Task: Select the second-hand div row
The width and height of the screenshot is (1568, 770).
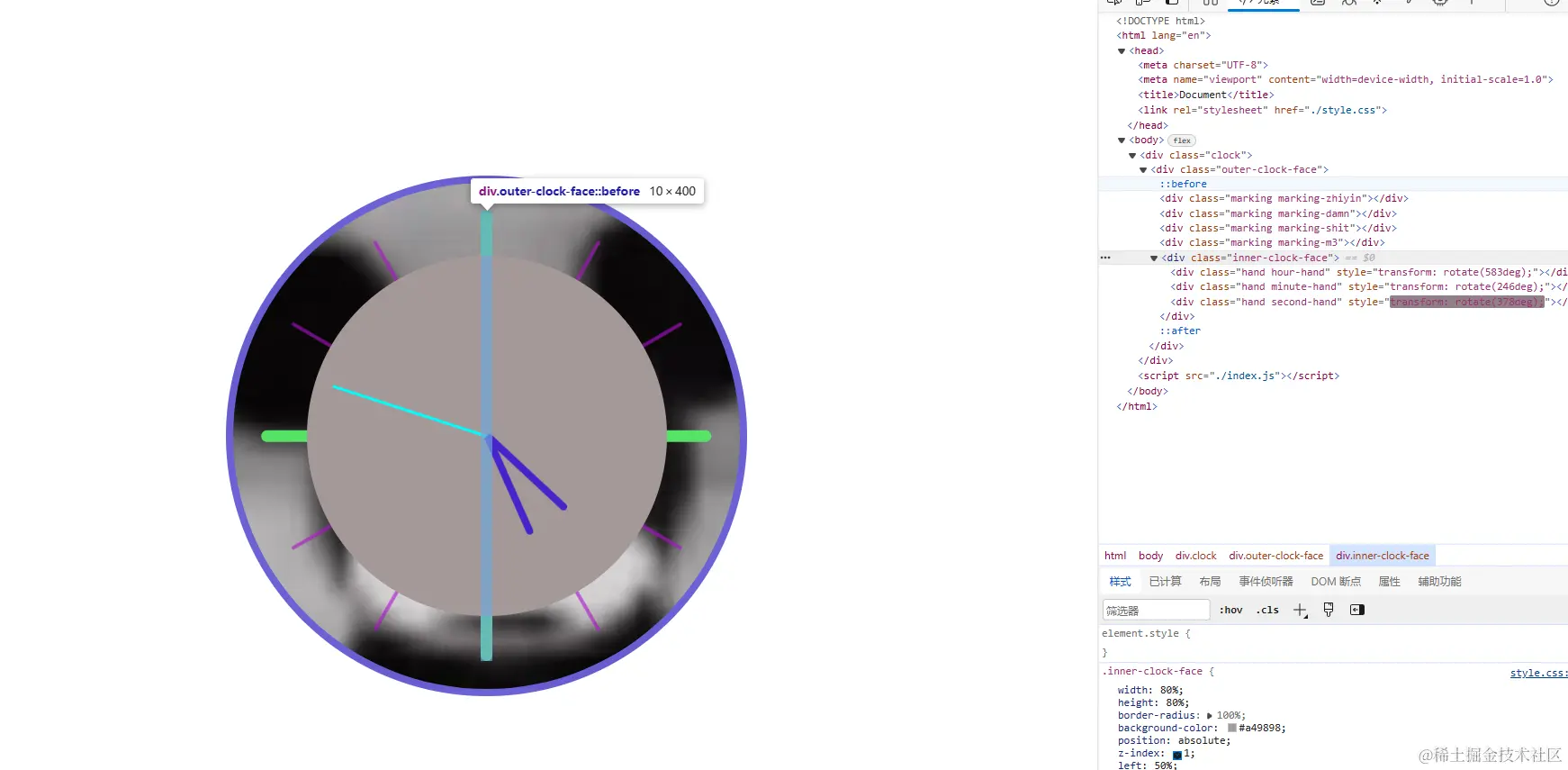Action: (1368, 302)
